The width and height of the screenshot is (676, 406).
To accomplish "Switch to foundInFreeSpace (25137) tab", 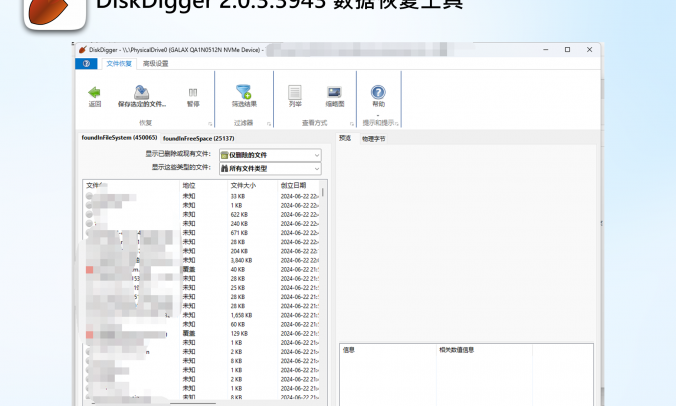I will (x=199, y=138).
